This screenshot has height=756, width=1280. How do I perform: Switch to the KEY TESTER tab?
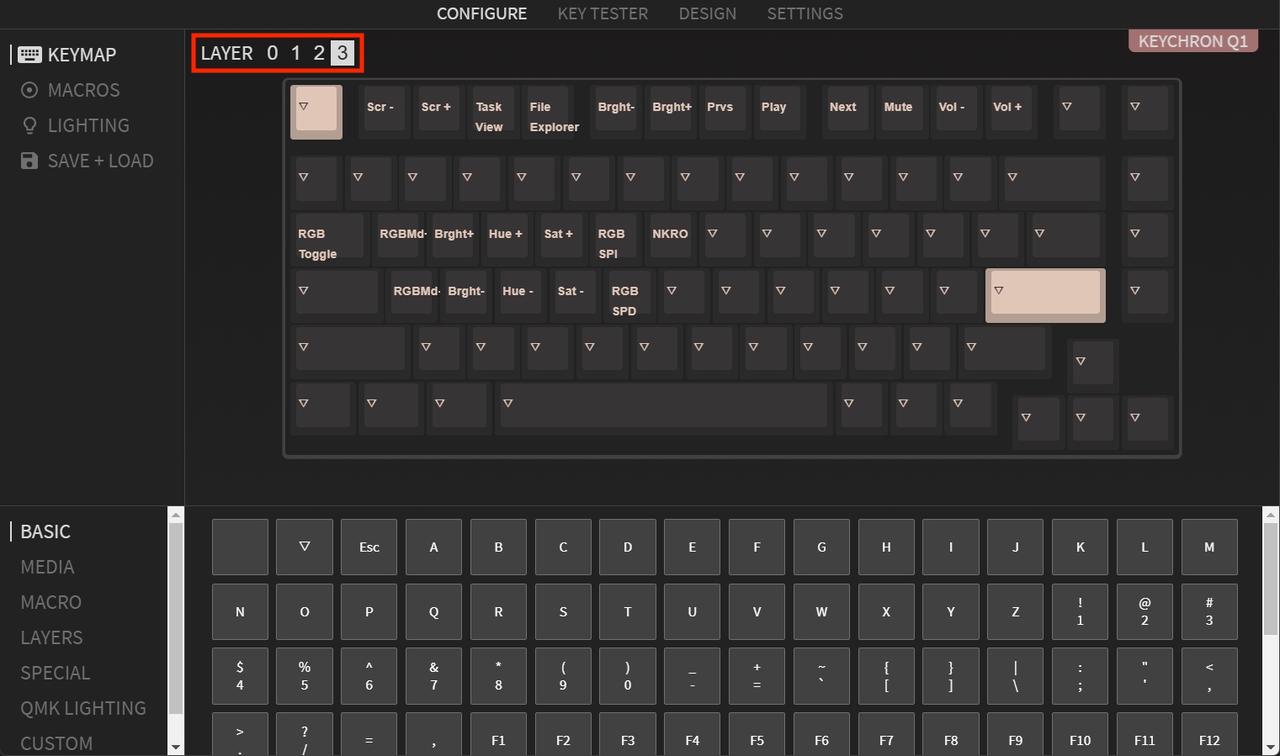(x=602, y=13)
